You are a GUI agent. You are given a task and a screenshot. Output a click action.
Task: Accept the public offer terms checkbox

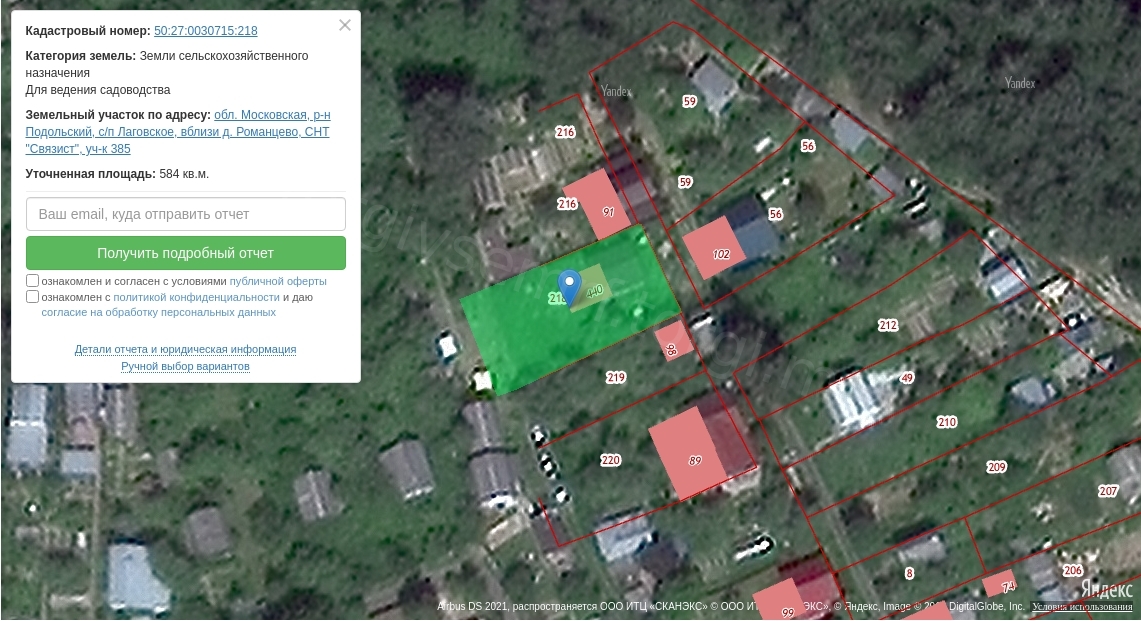pos(32,280)
